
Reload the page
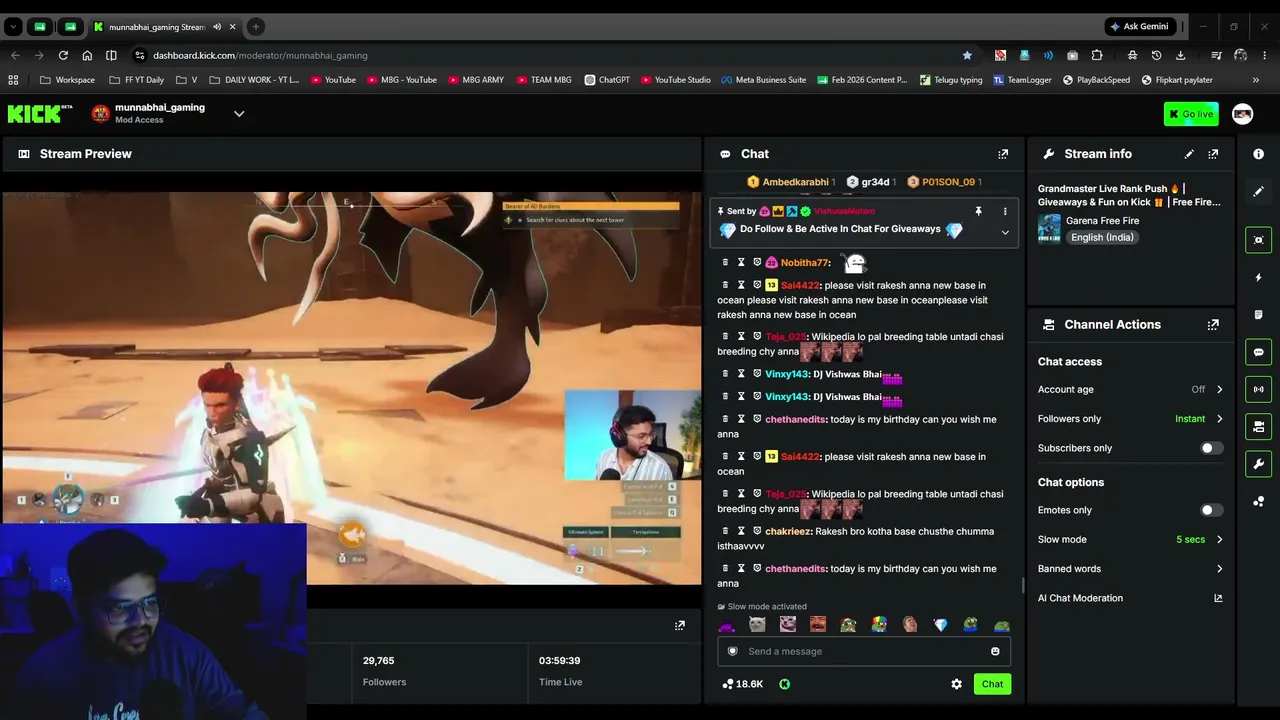pos(63,55)
